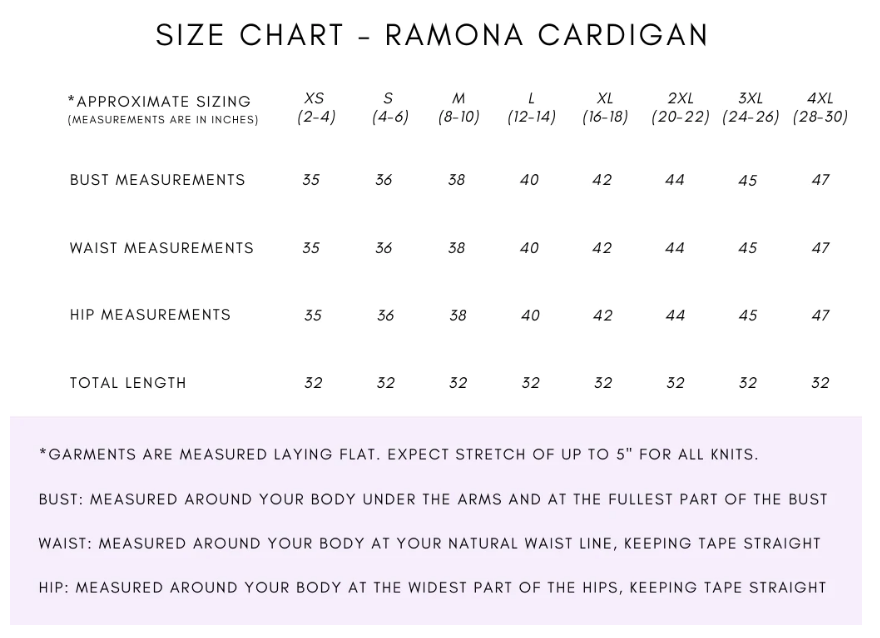880x638 pixels.
Task: Select the total length value for 2XL
Action: [675, 383]
